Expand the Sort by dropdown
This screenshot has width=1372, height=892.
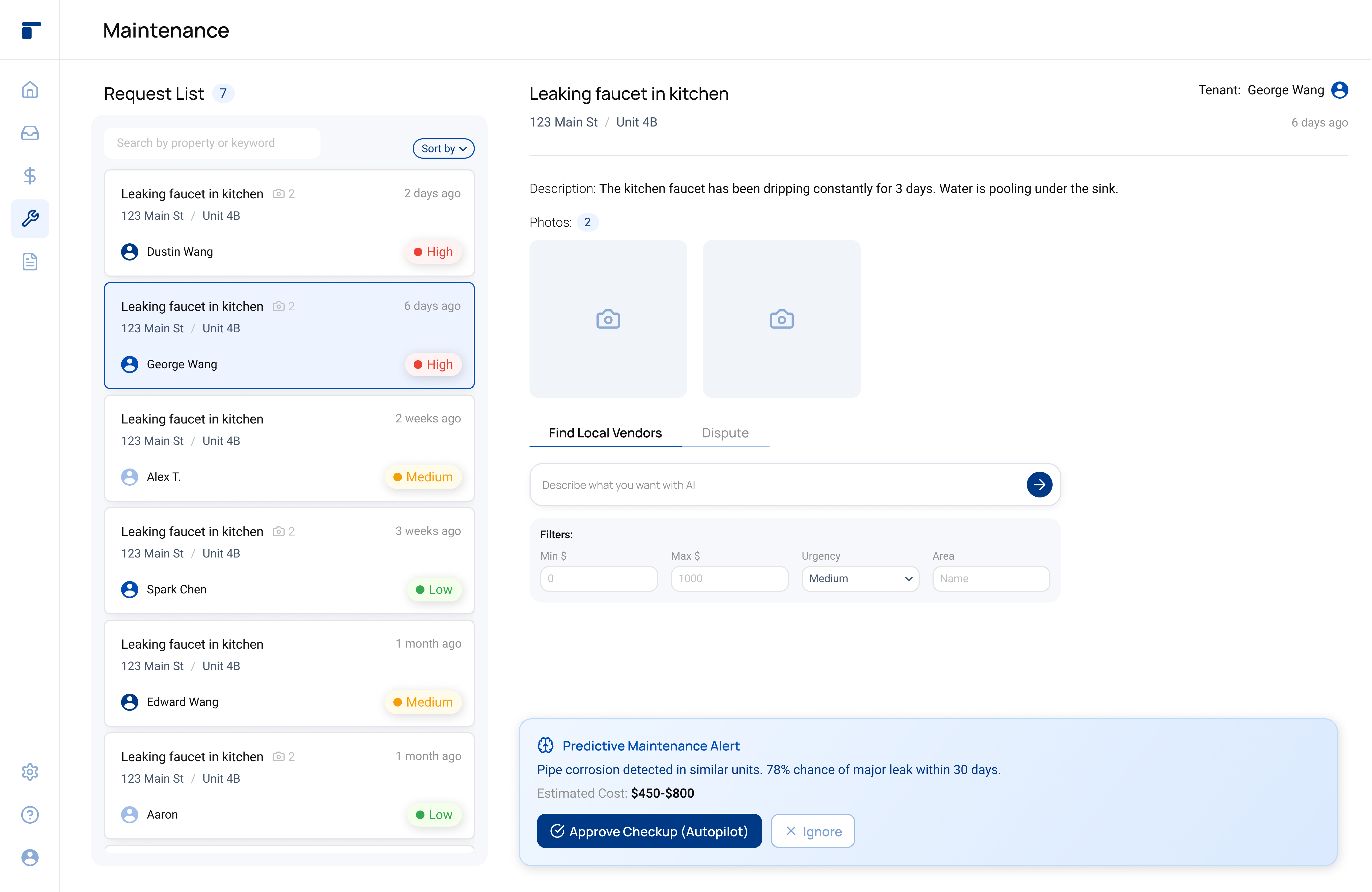pos(443,149)
